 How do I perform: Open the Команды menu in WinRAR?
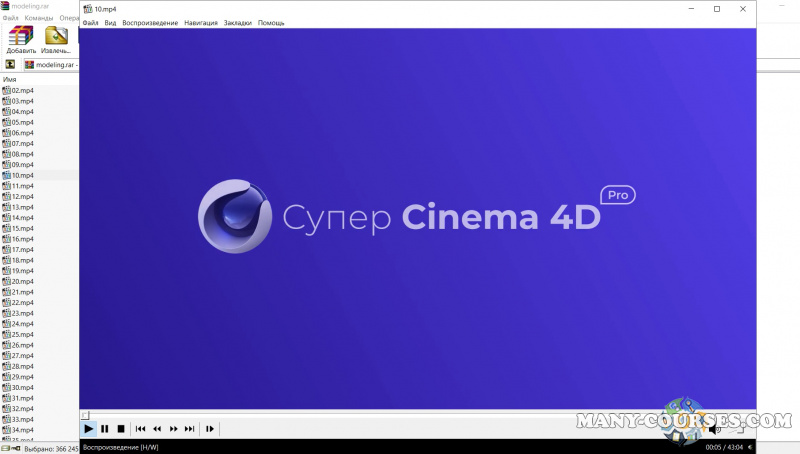(x=39, y=17)
